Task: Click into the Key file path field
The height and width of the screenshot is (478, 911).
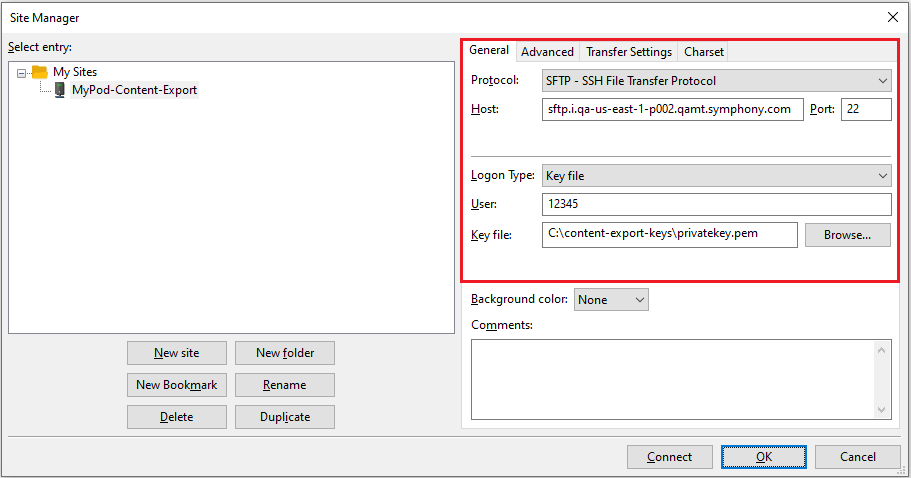Action: coord(669,235)
